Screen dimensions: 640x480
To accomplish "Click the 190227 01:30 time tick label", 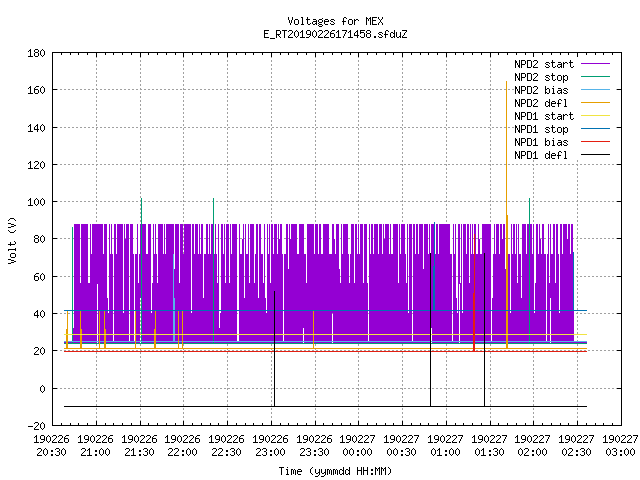I will click(x=489, y=446).
